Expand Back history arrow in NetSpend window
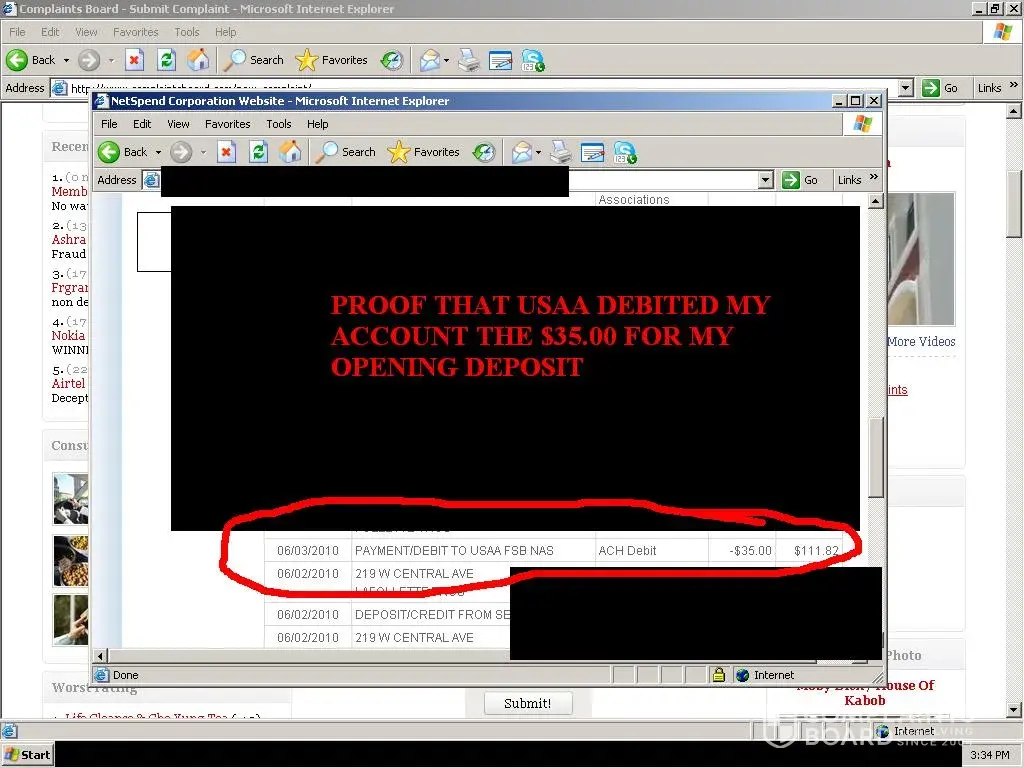Image resolution: width=1024 pixels, height=768 pixels. point(158,153)
